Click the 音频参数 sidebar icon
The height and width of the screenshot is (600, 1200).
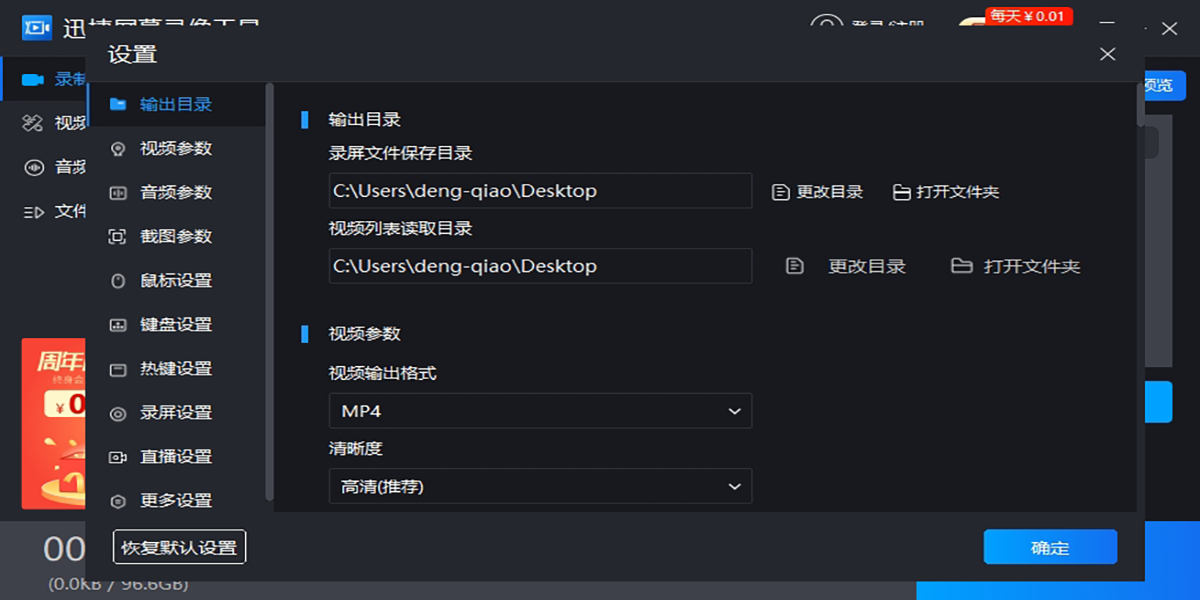coord(118,192)
